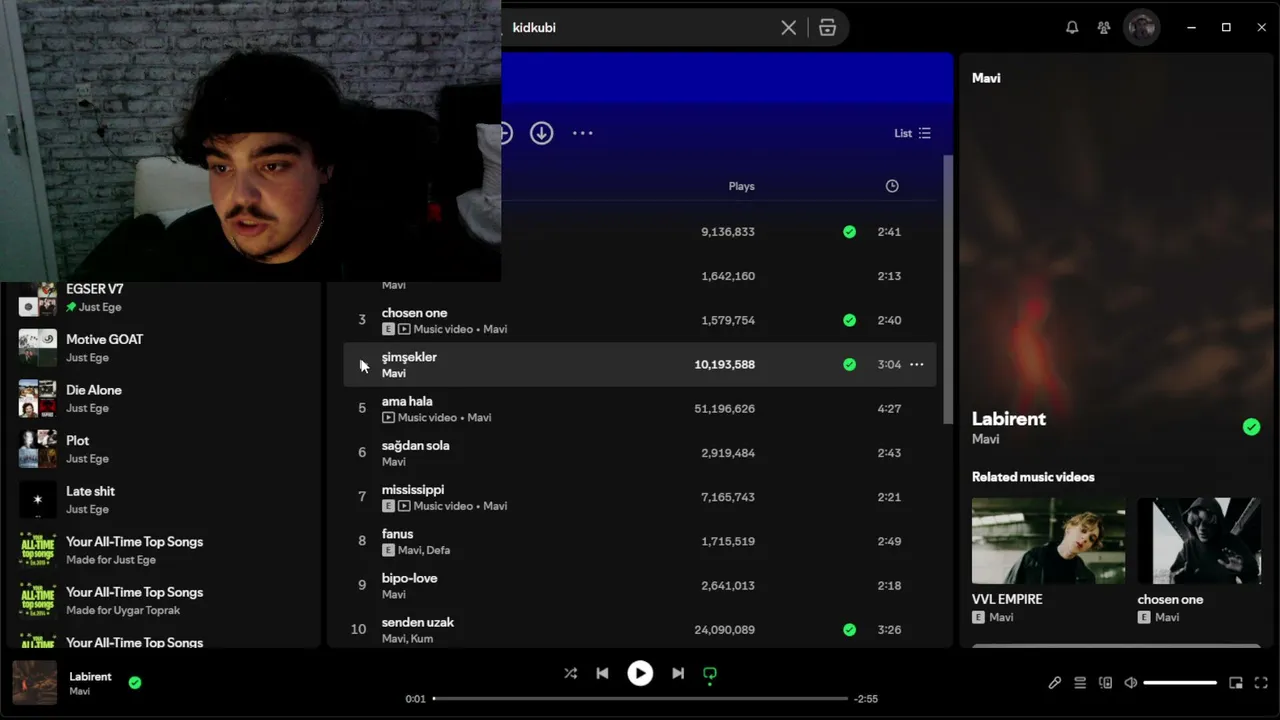Toggle shuffle in the player bar

click(x=570, y=674)
